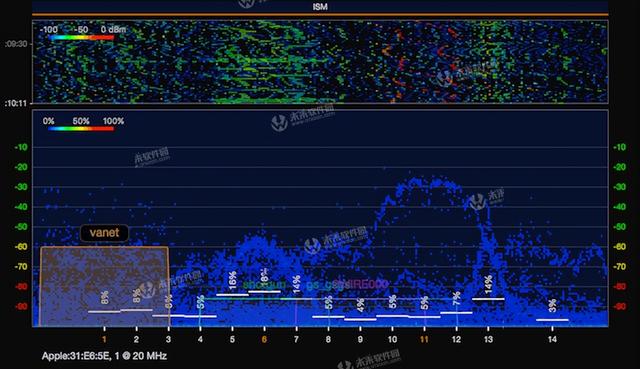Click the ISM band header
The image size is (640, 369).
click(x=320, y=7)
